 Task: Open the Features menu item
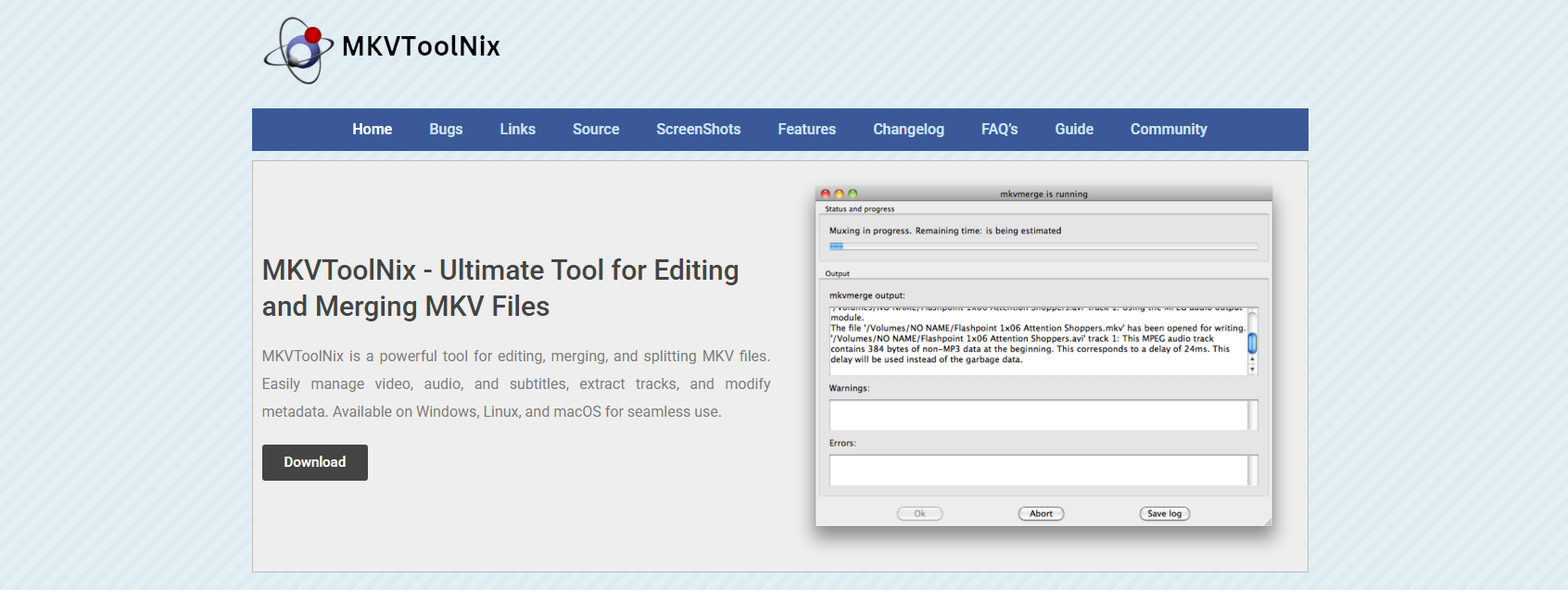click(806, 130)
